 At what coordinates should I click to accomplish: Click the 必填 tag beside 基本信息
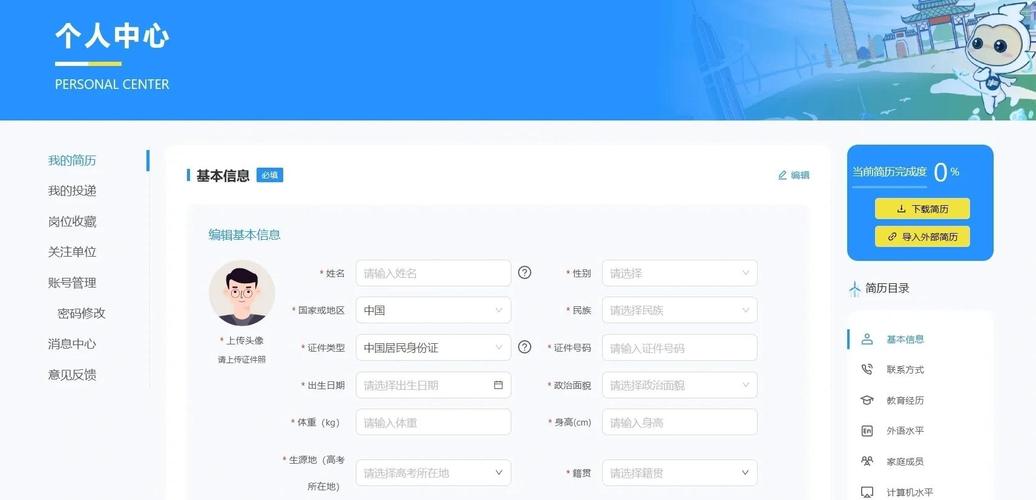[x=270, y=175]
